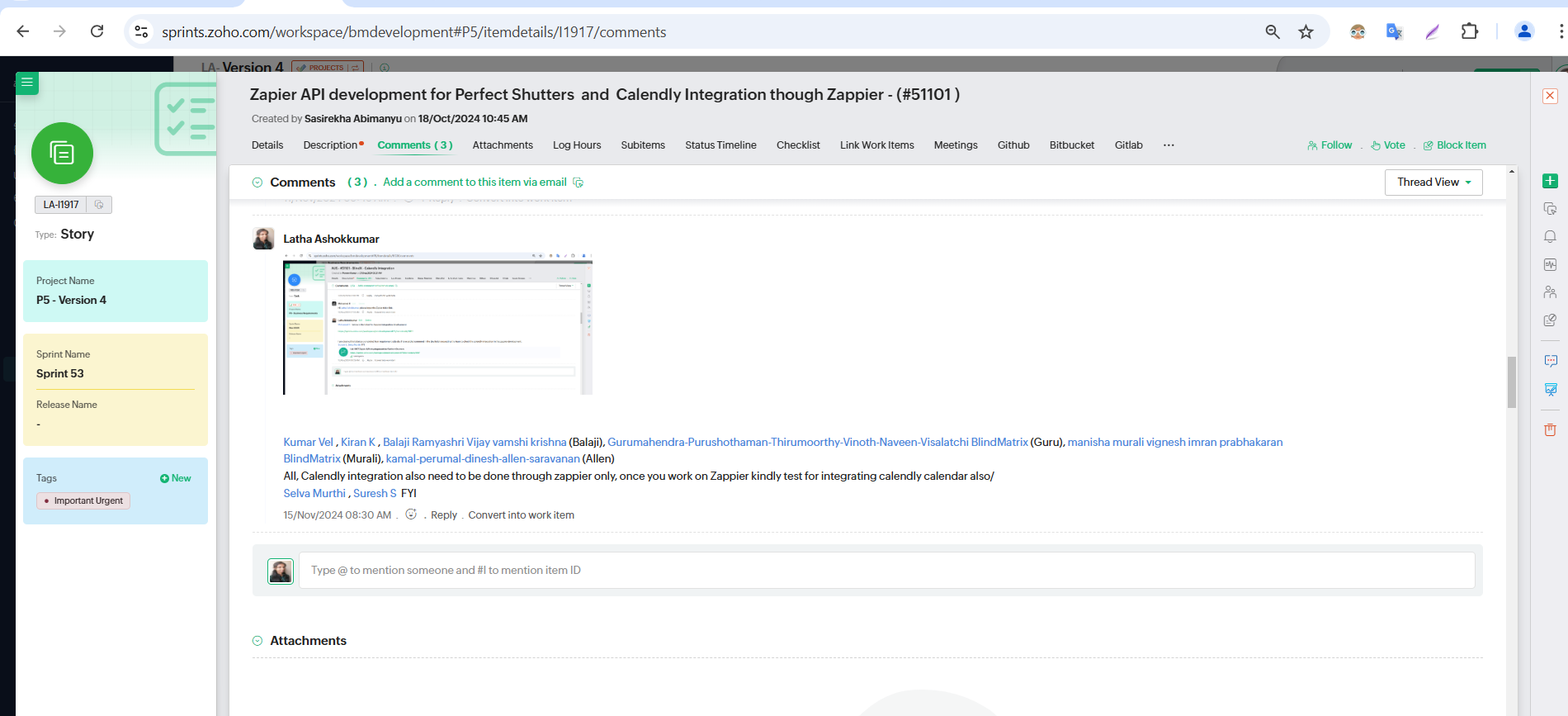Click the red trash delete icon
1568x716 pixels.
1550,429
